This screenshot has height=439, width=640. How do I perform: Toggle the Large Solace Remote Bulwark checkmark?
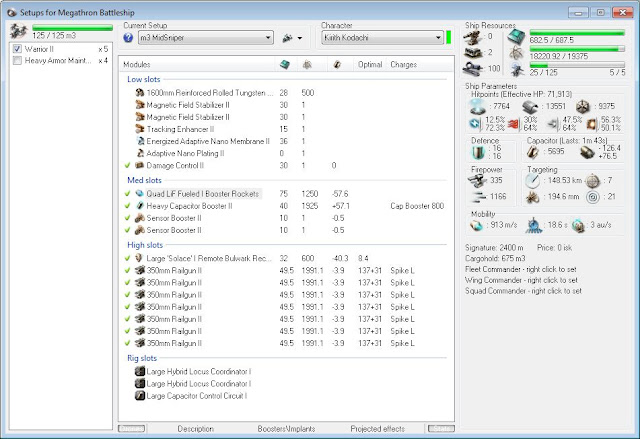point(128,258)
